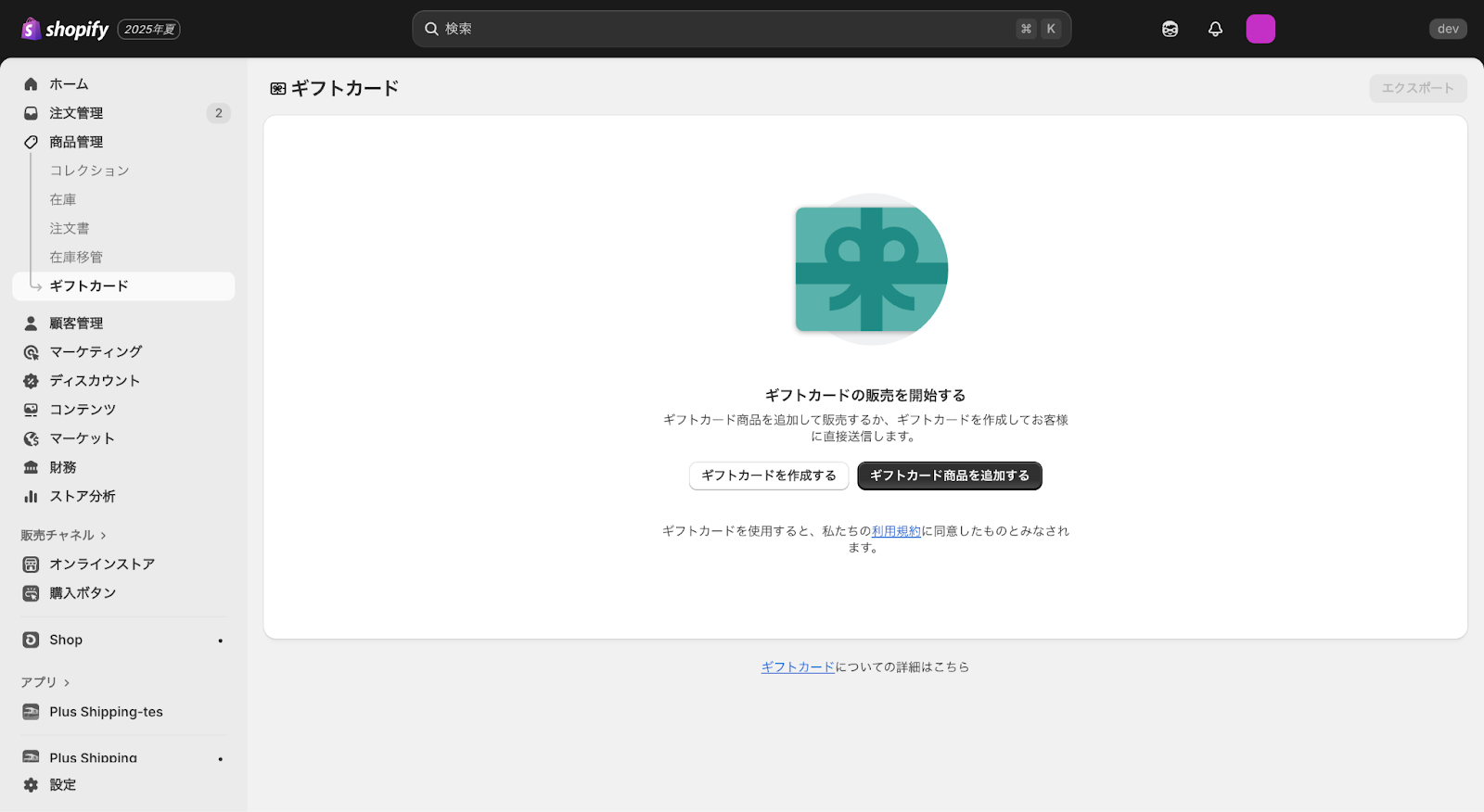
Task: Open 在庫移管 submenu item
Action: (x=76, y=257)
